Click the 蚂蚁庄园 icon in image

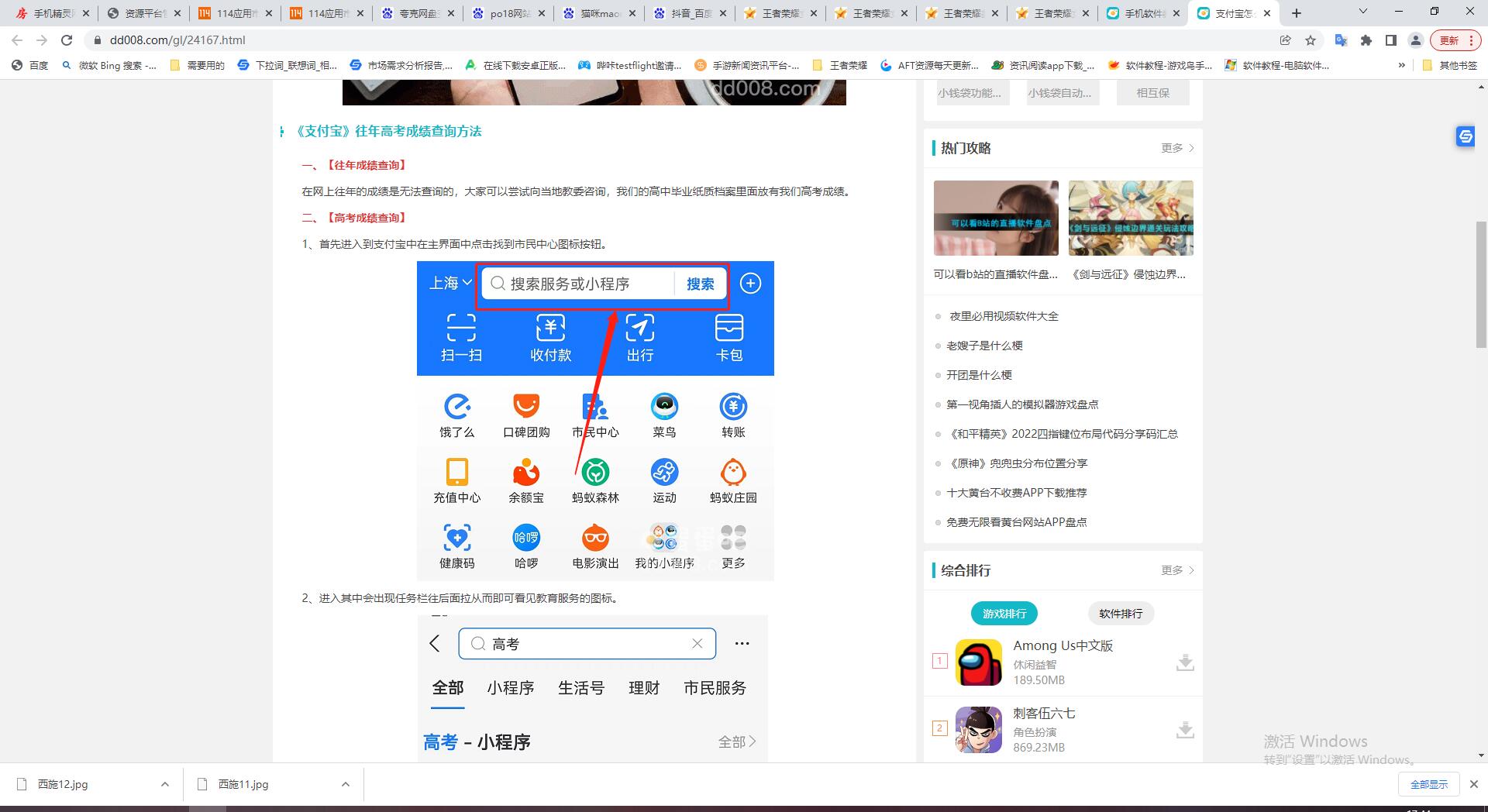pos(733,482)
